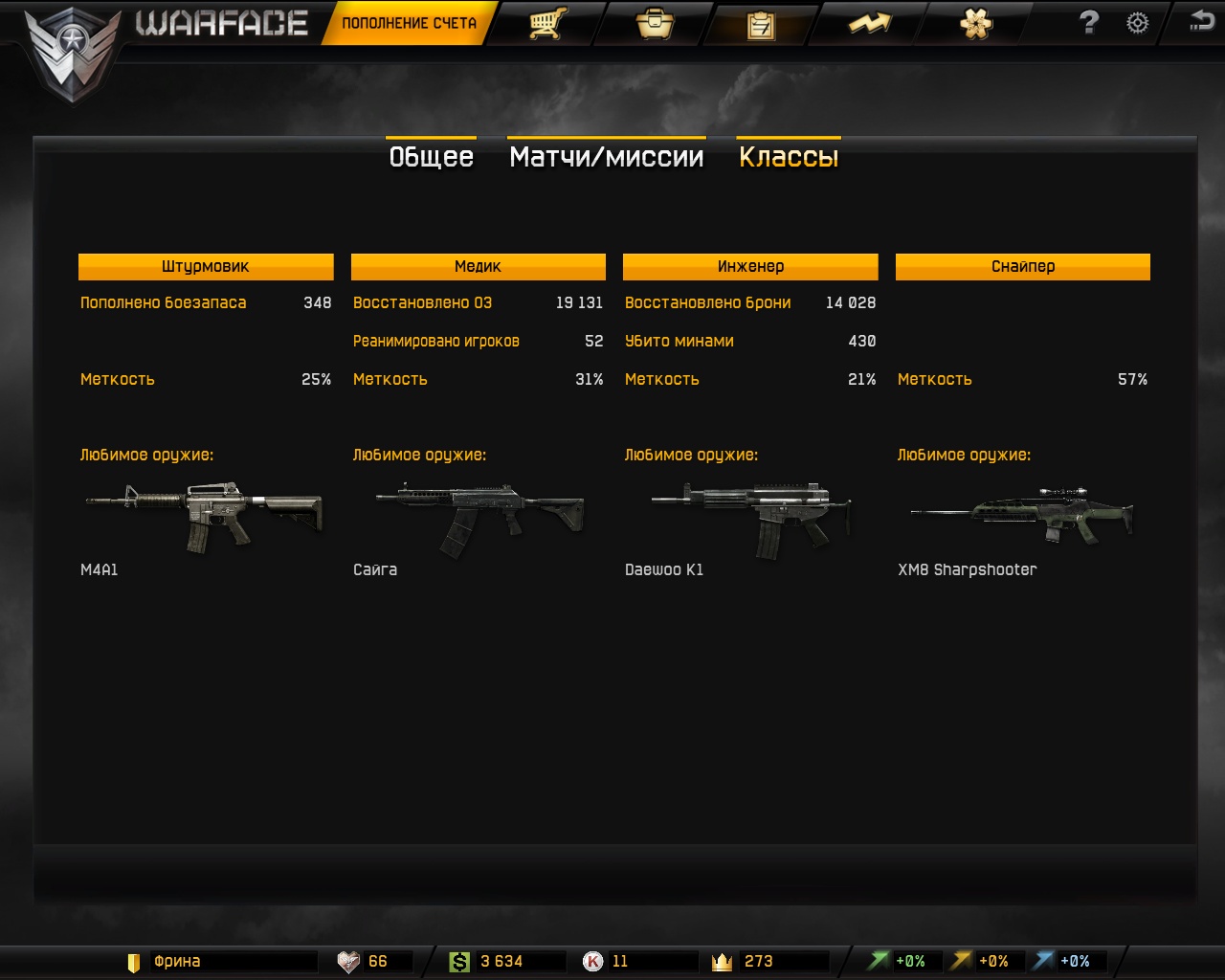This screenshot has width=1225, height=980.
Task: Click the yellow booster +0% value
Action: pyautogui.click(x=993, y=961)
